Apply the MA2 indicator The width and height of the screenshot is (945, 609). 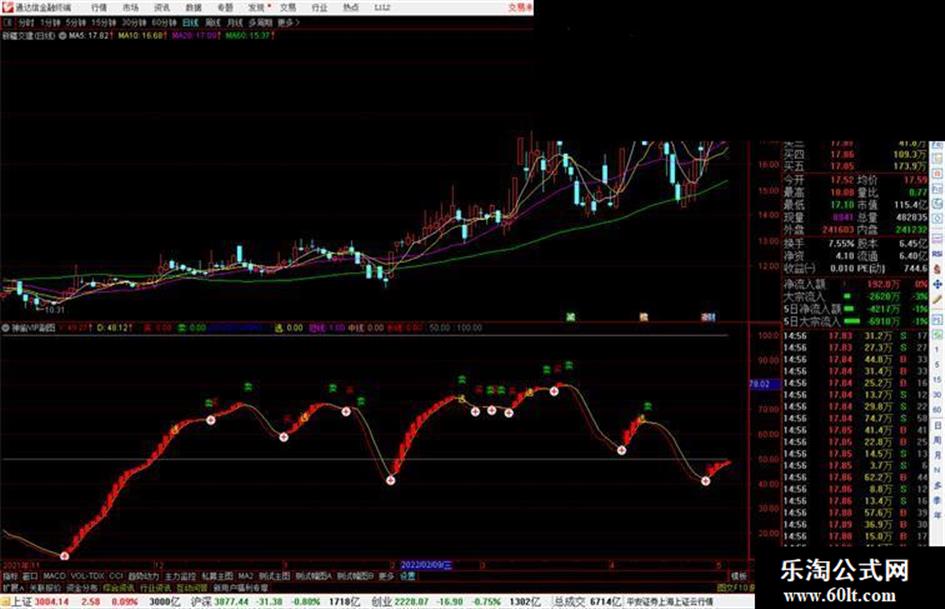tap(245, 576)
